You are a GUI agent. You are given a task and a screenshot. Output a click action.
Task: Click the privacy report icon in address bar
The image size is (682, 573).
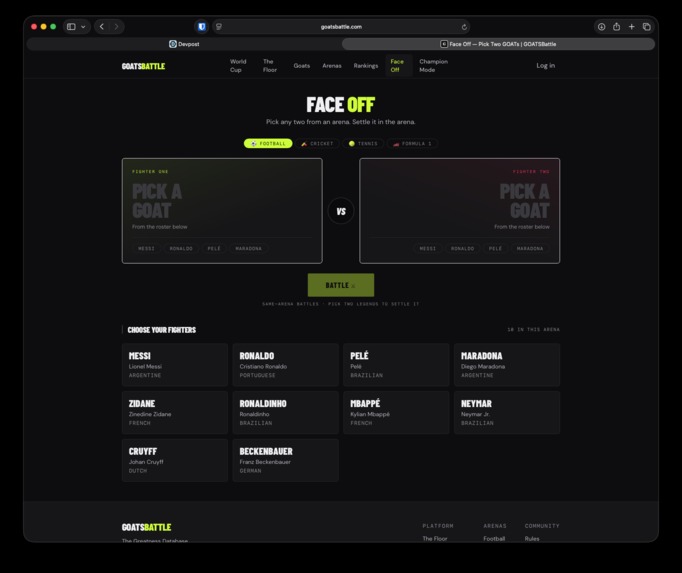tap(219, 27)
